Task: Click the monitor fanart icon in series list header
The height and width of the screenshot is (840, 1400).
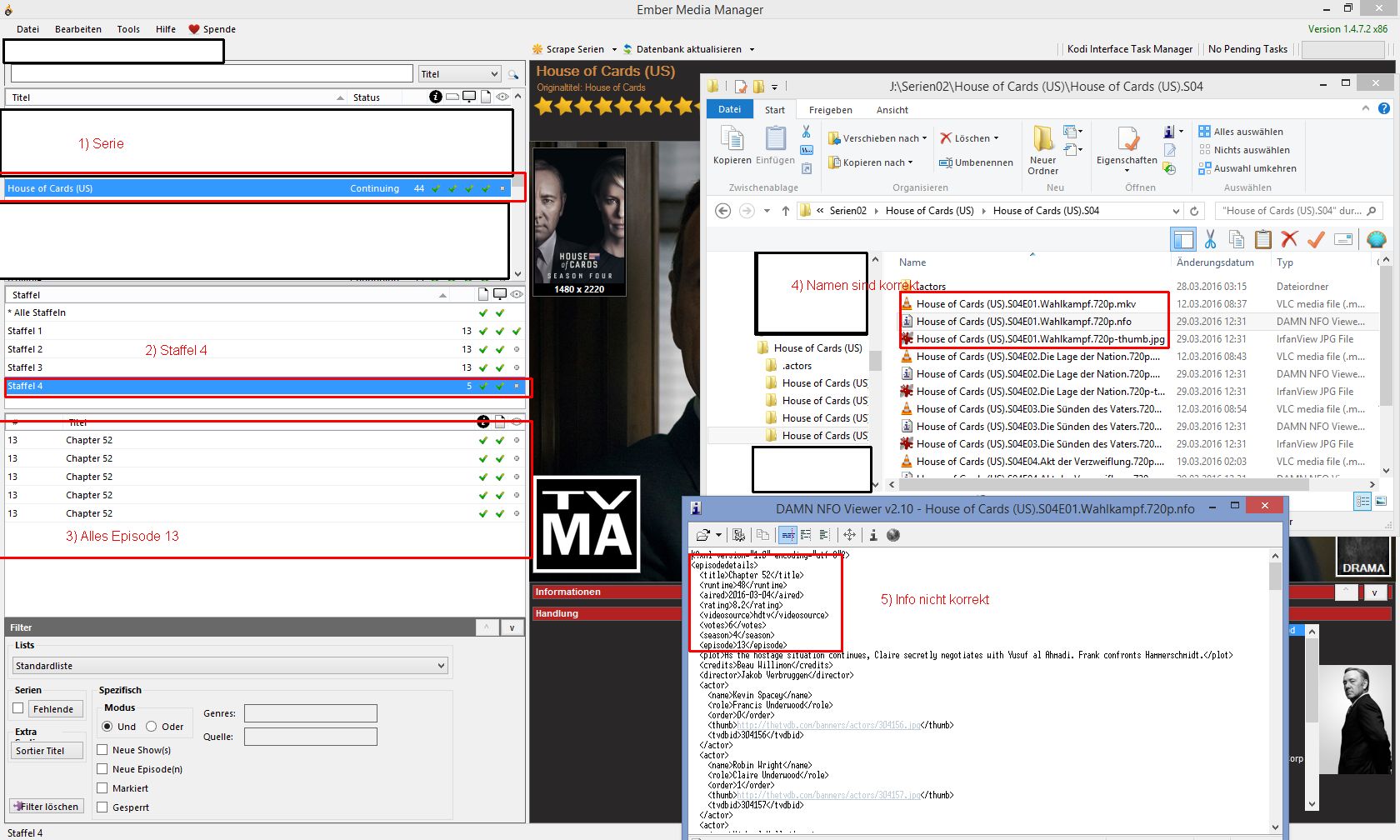Action: pos(469,97)
